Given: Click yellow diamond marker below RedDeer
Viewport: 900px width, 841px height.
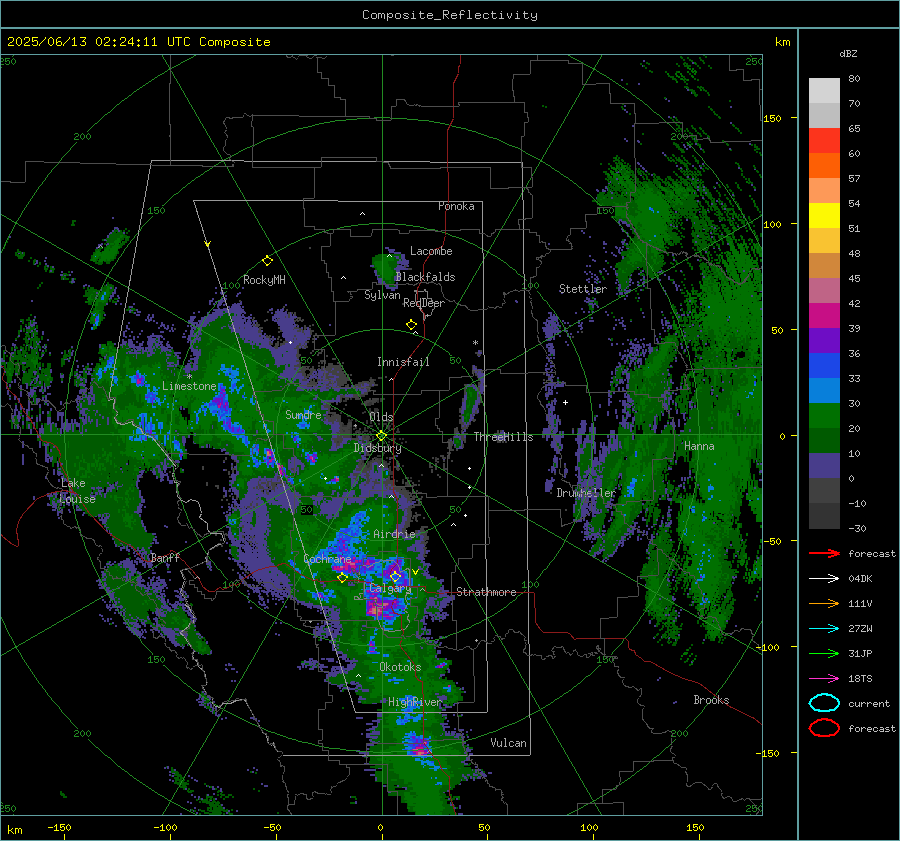Looking at the screenshot, I should point(411,325).
